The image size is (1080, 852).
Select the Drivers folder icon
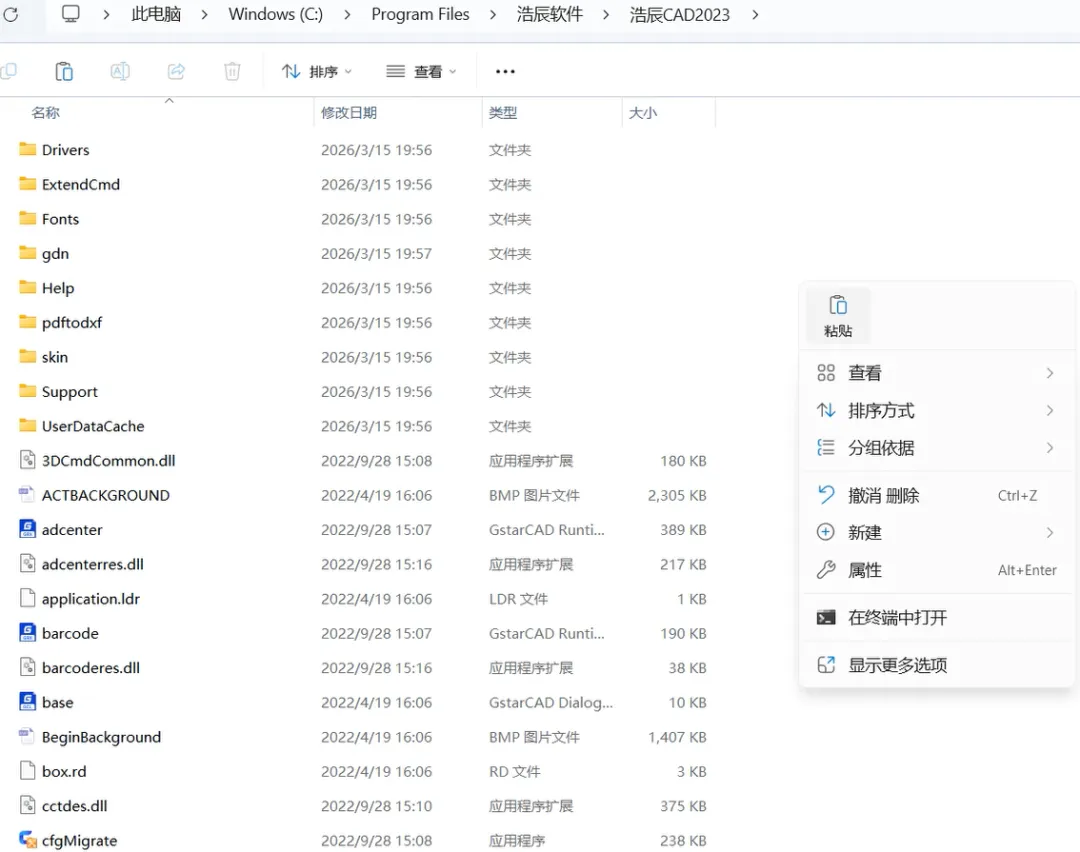point(28,149)
